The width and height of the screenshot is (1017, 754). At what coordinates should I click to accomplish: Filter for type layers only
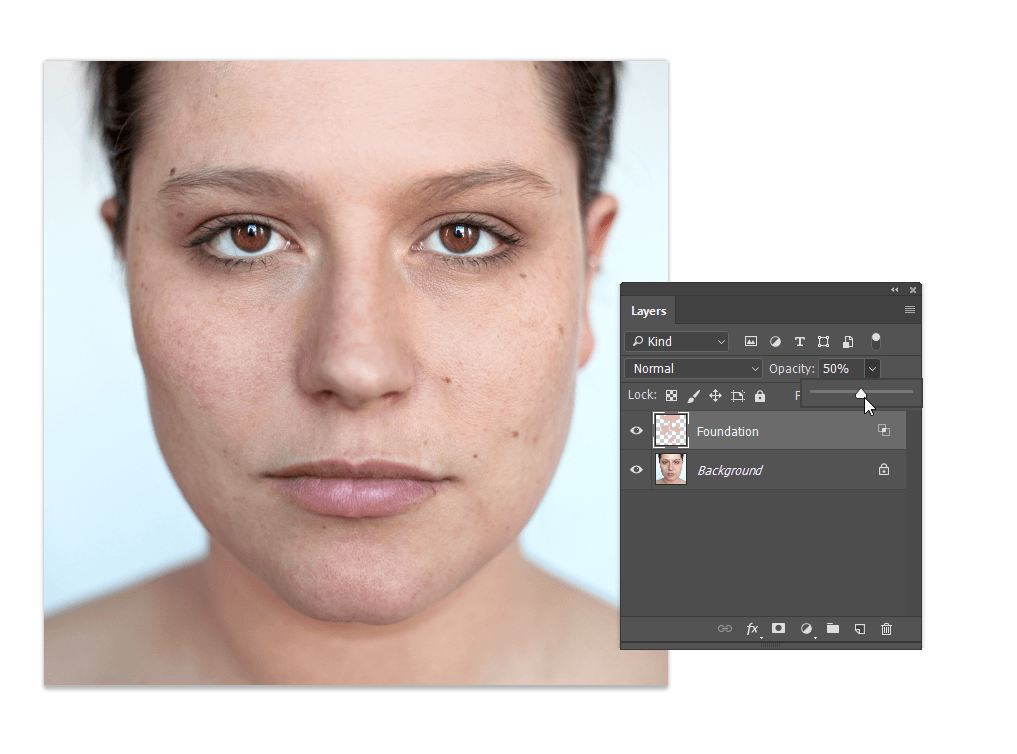799,342
